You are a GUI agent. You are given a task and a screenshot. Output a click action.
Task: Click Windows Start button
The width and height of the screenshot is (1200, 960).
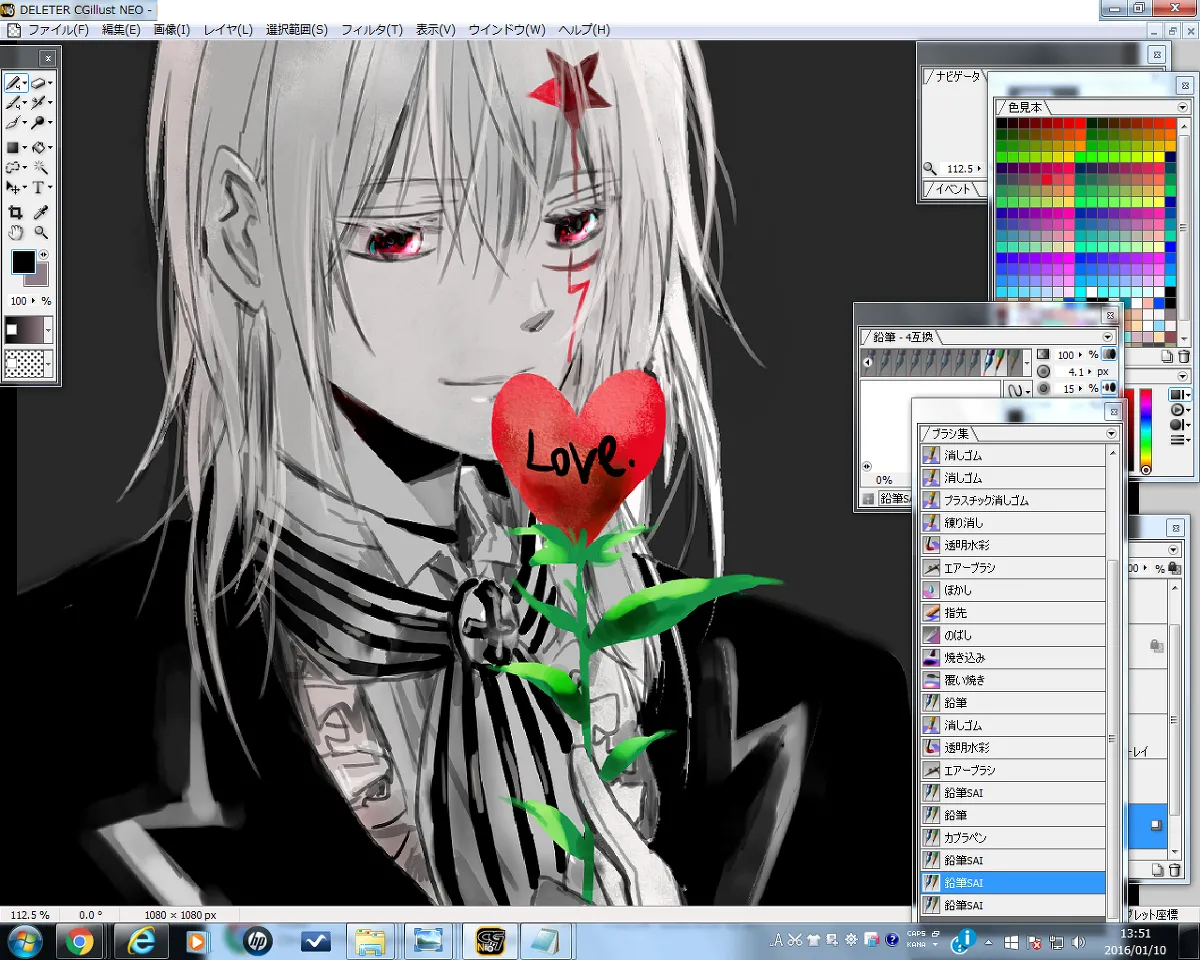pyautogui.click(x=24, y=941)
